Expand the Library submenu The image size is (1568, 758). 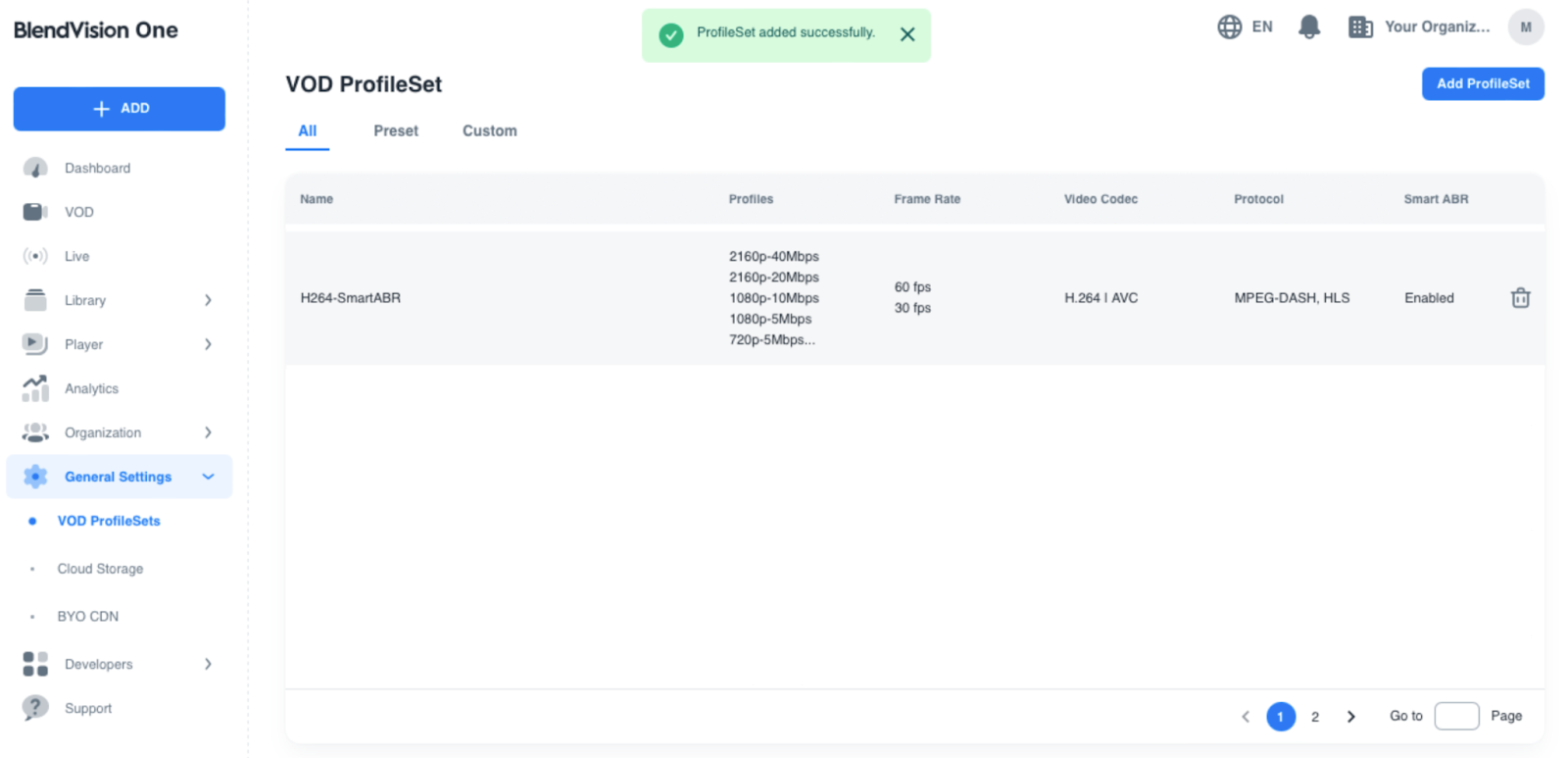point(208,301)
